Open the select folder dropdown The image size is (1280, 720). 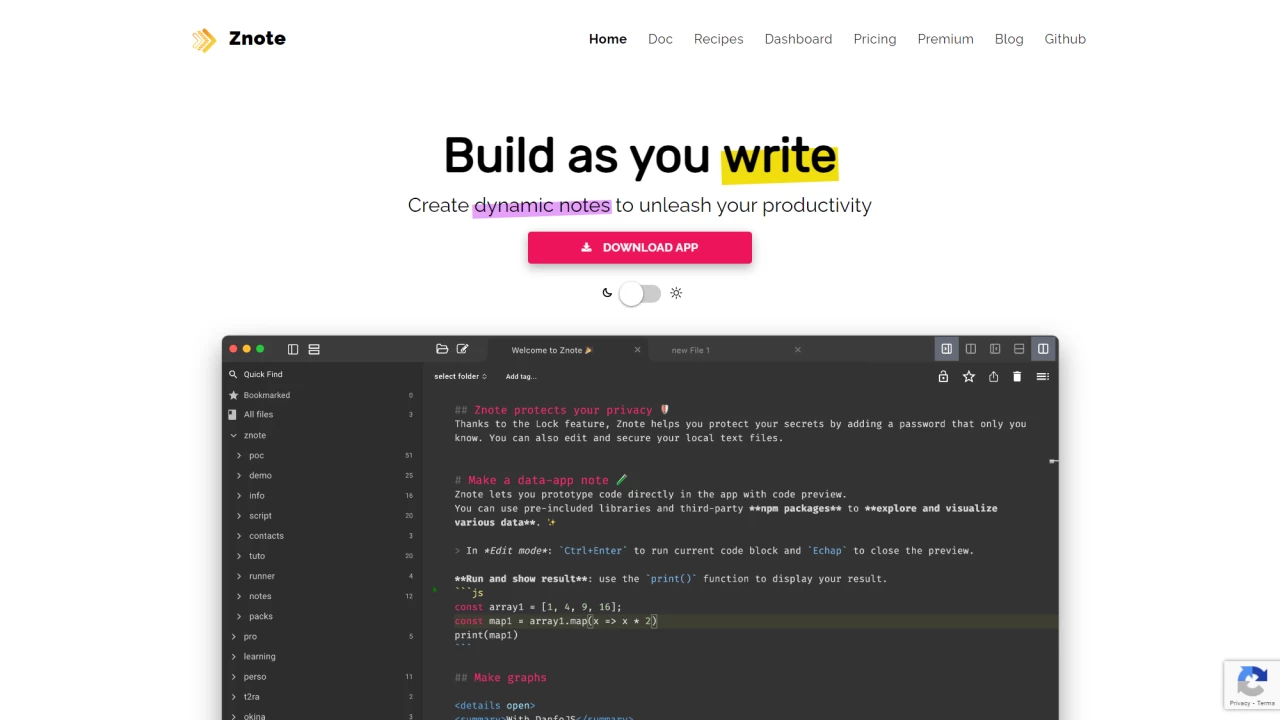(x=460, y=376)
